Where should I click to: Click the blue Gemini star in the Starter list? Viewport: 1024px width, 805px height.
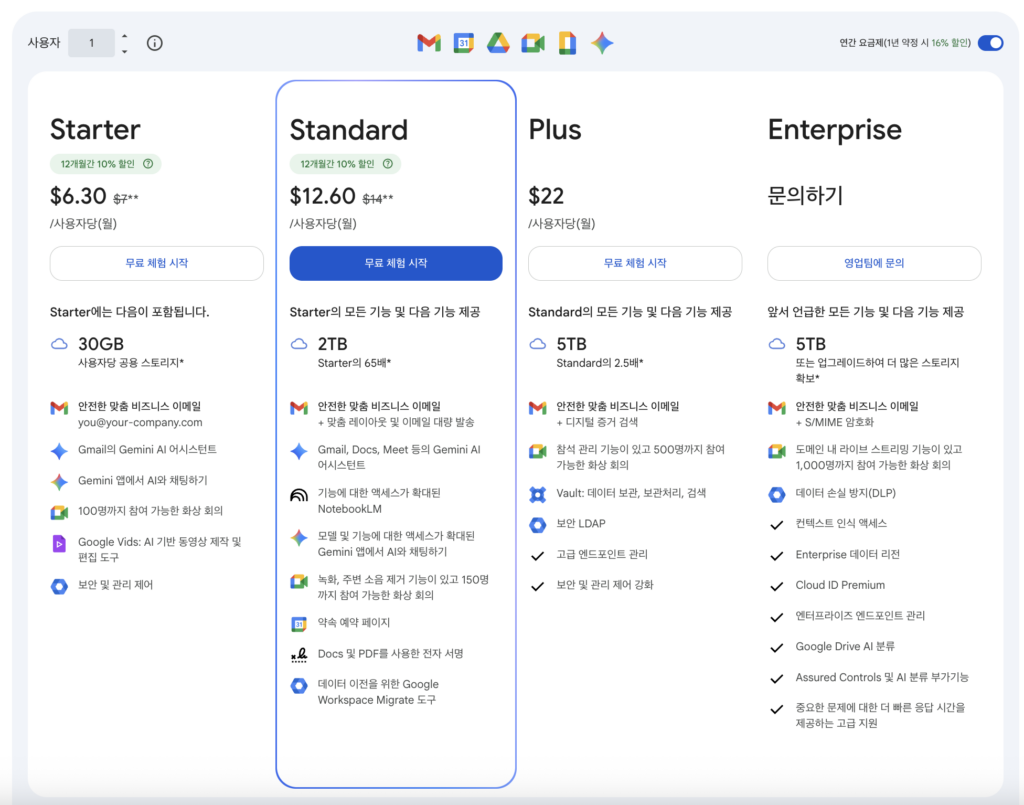(59, 450)
